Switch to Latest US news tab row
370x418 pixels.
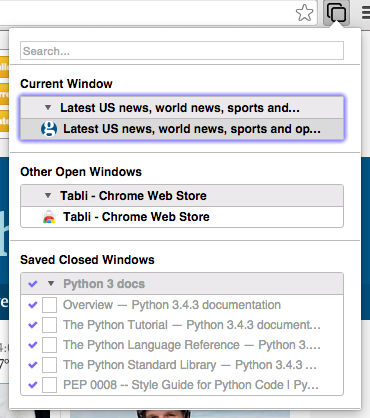pyautogui.click(x=182, y=129)
